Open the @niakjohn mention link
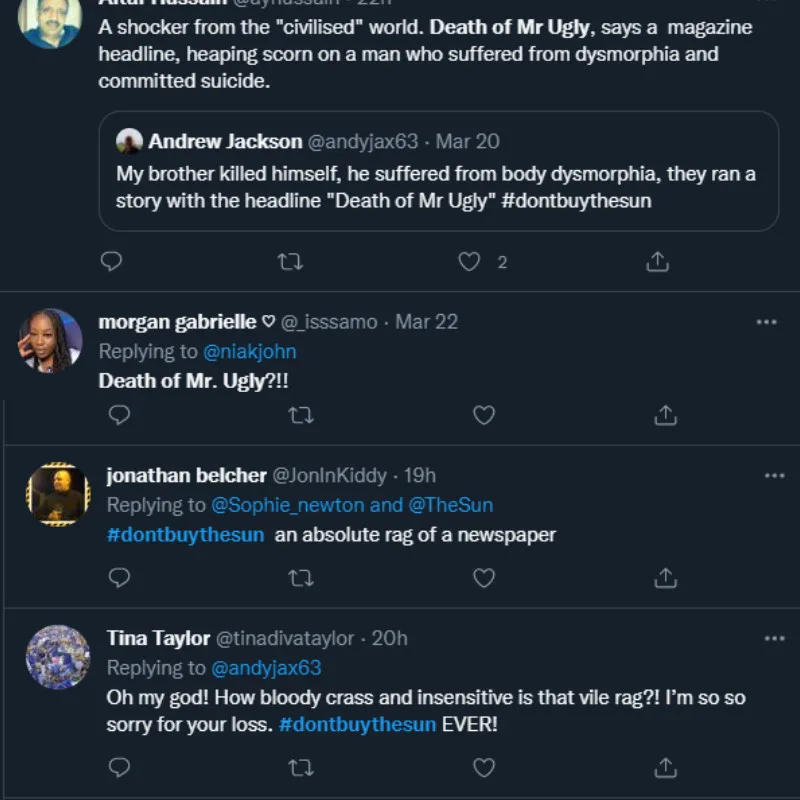The height and width of the screenshot is (800, 800). coord(250,351)
